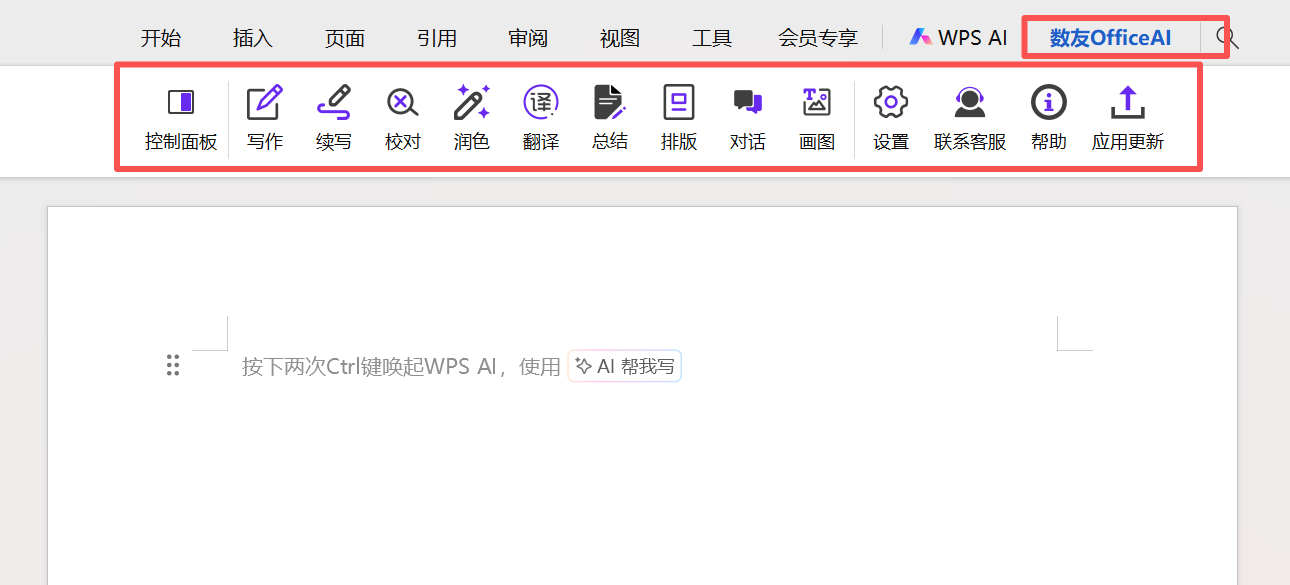Open 设置 settings gear
This screenshot has width=1290, height=585.
coord(891,118)
